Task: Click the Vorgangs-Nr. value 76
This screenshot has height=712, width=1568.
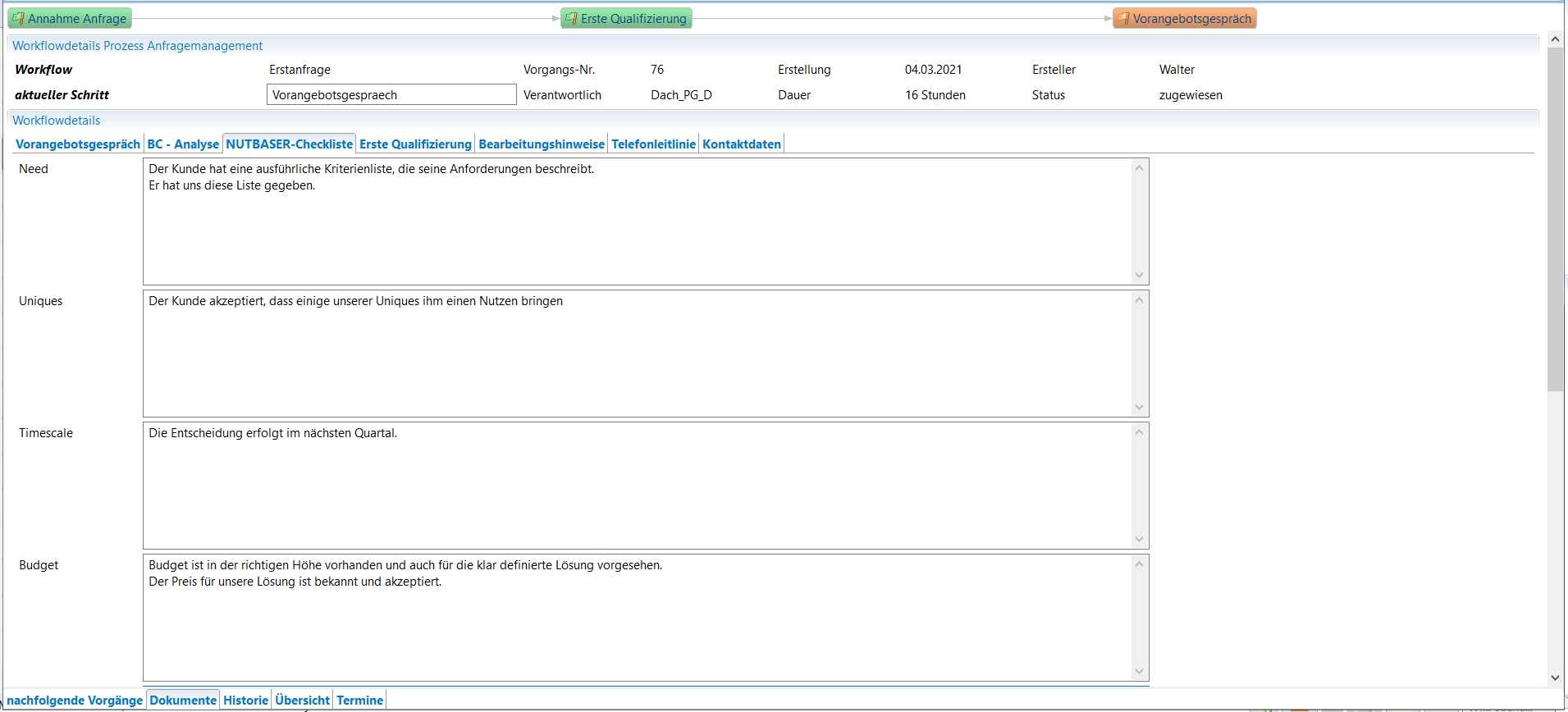Action: 657,70
